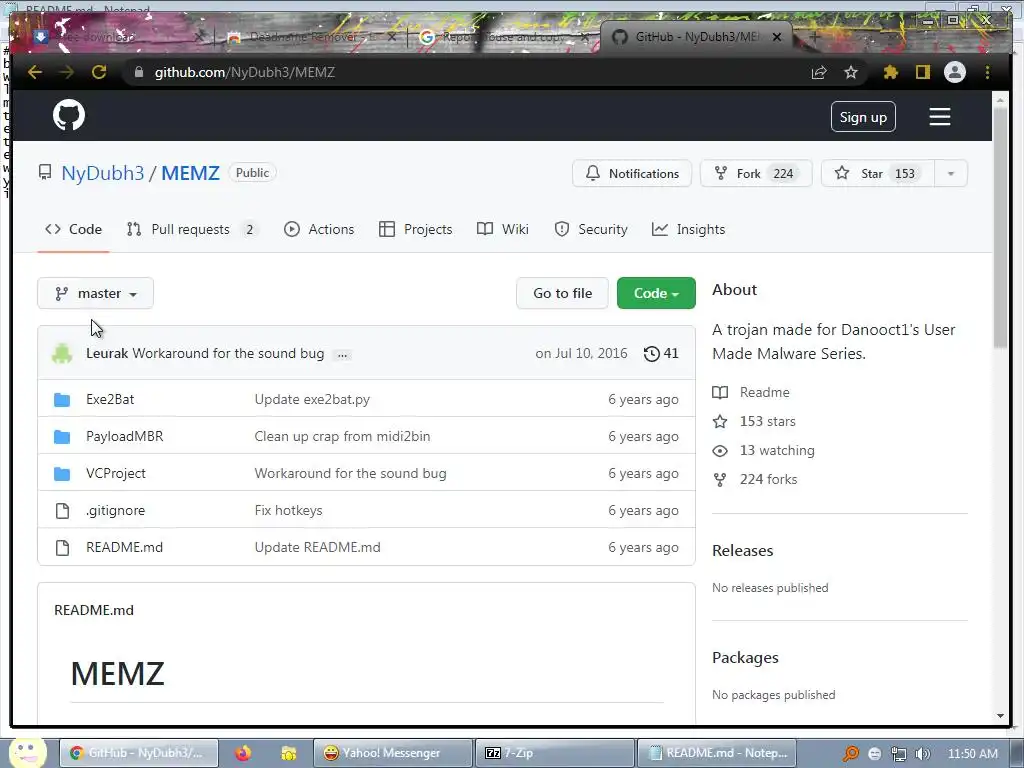Switch to README.md Notepad in taskbar
This screenshot has width=1024, height=768.
pos(716,753)
